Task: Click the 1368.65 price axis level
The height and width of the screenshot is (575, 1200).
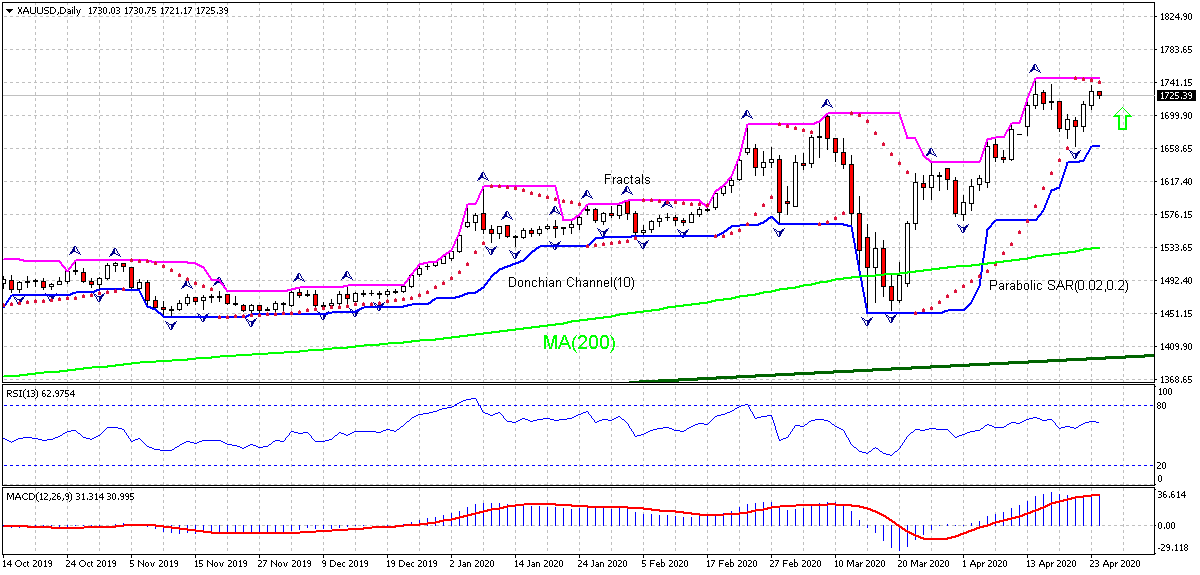Action: click(1175, 380)
